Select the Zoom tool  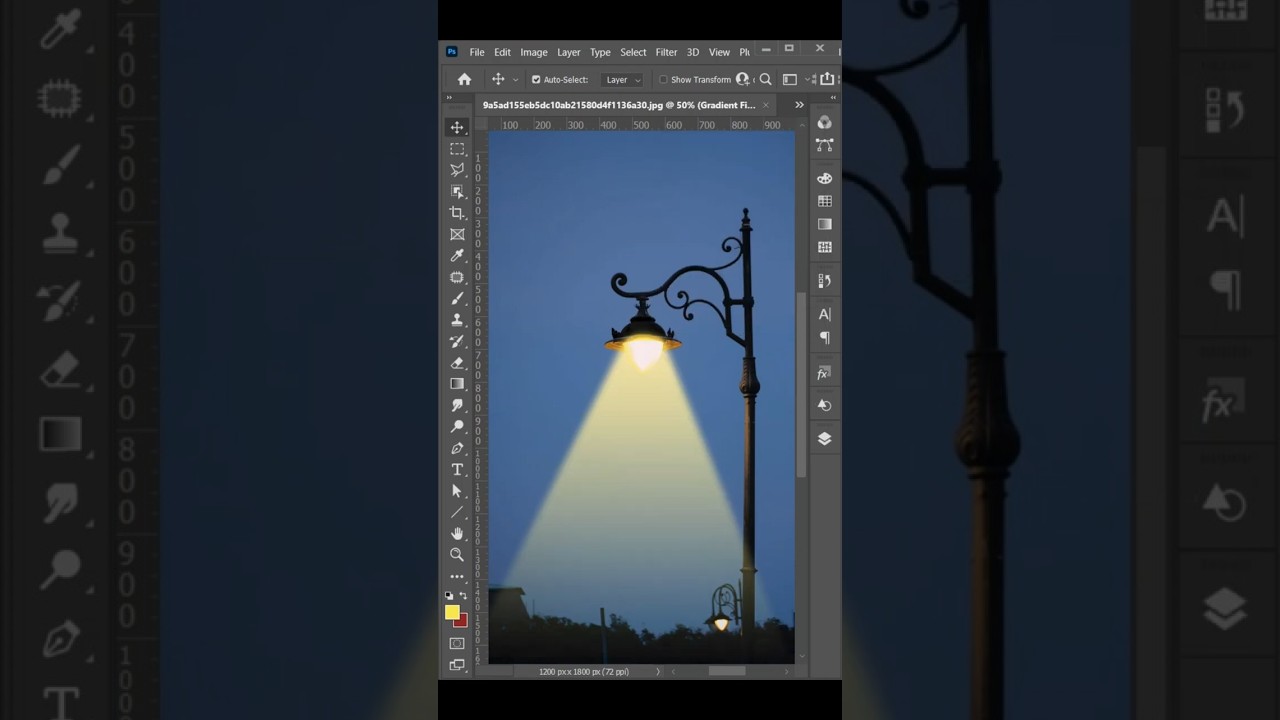[x=457, y=555]
